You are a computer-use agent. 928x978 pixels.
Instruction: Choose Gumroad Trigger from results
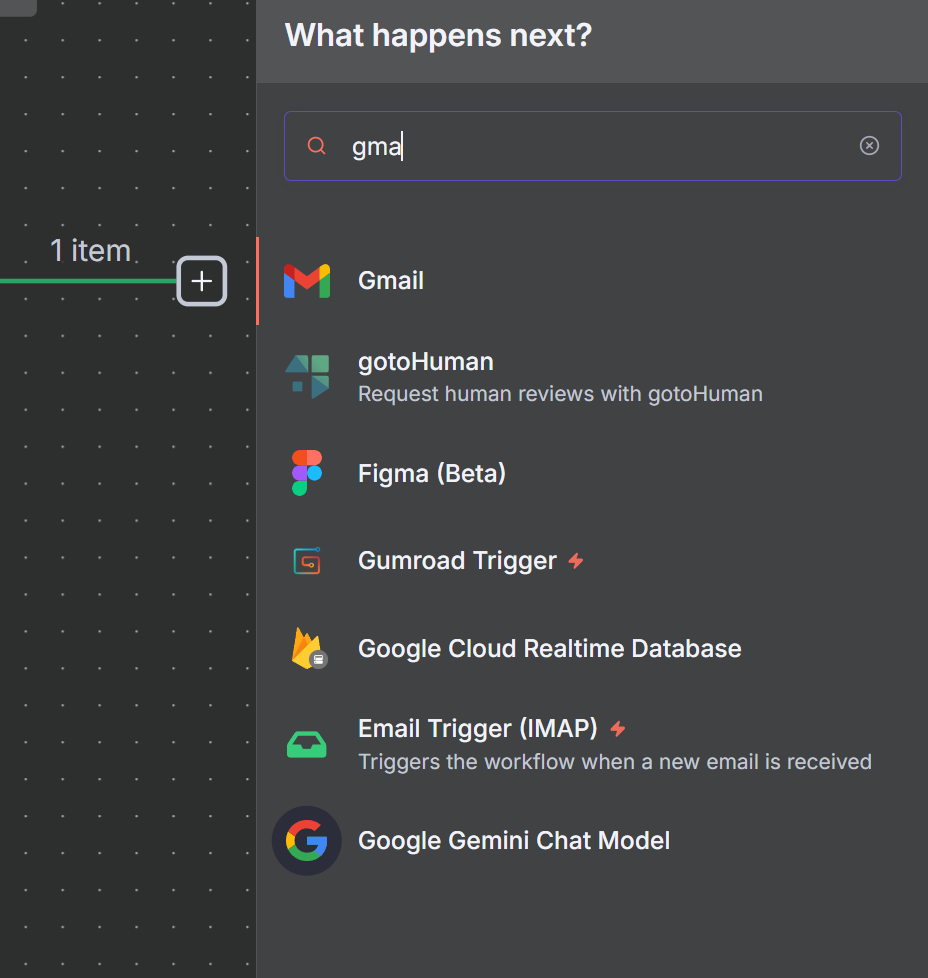pyautogui.click(x=592, y=561)
